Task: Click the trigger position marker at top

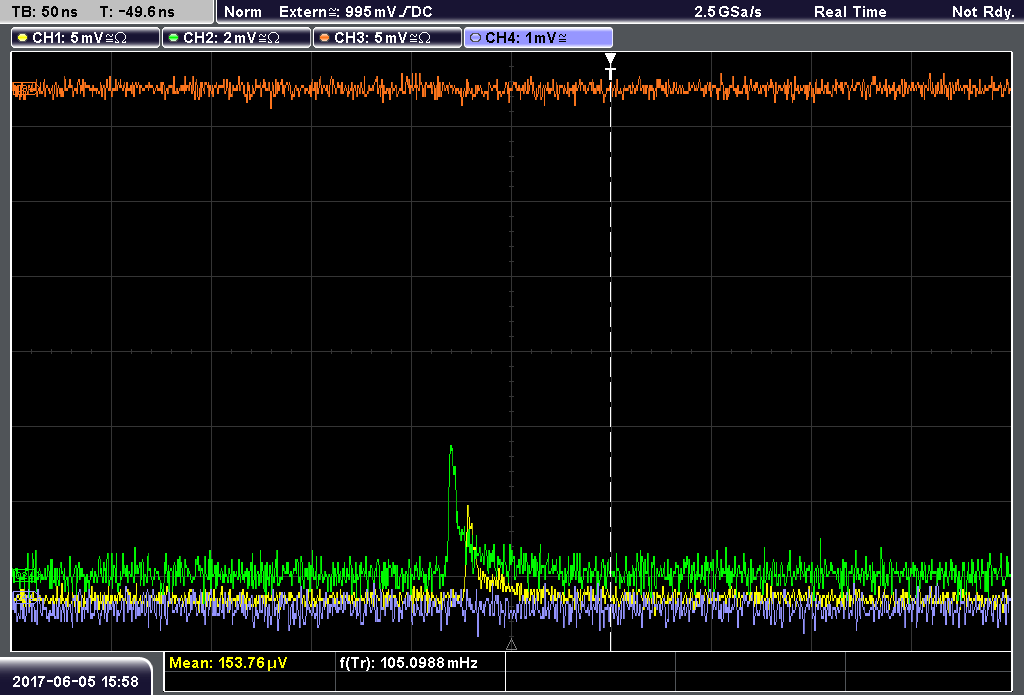Action: 610,66
